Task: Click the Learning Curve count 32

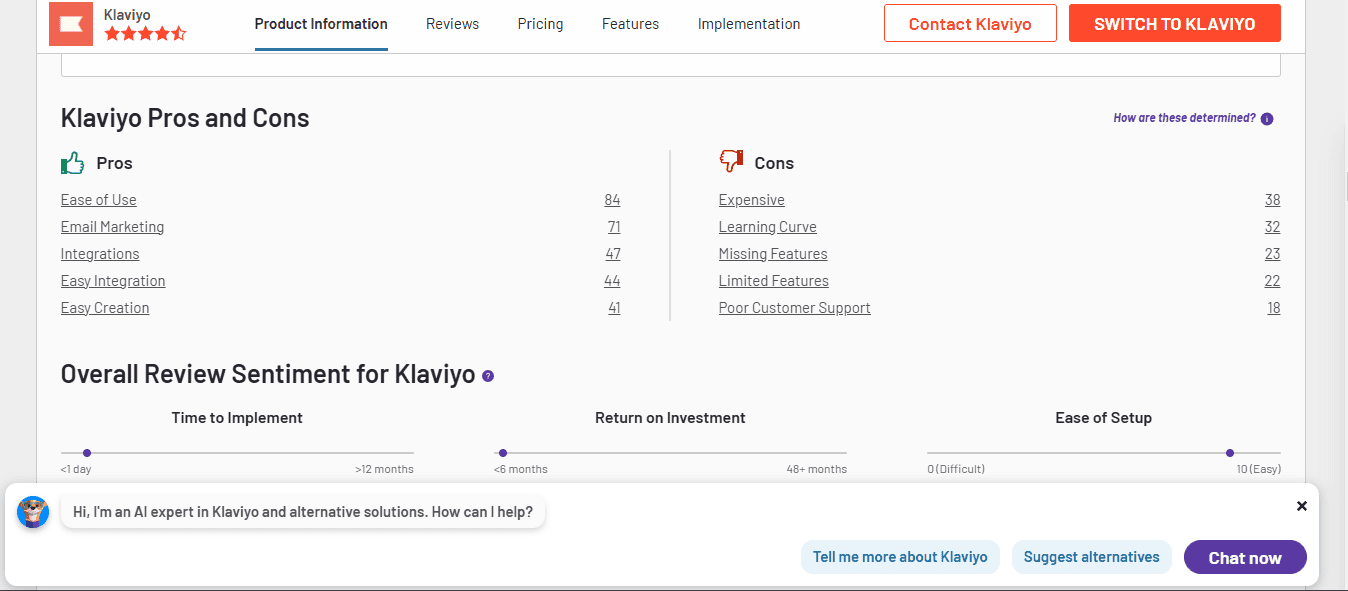Action: coord(1272,227)
